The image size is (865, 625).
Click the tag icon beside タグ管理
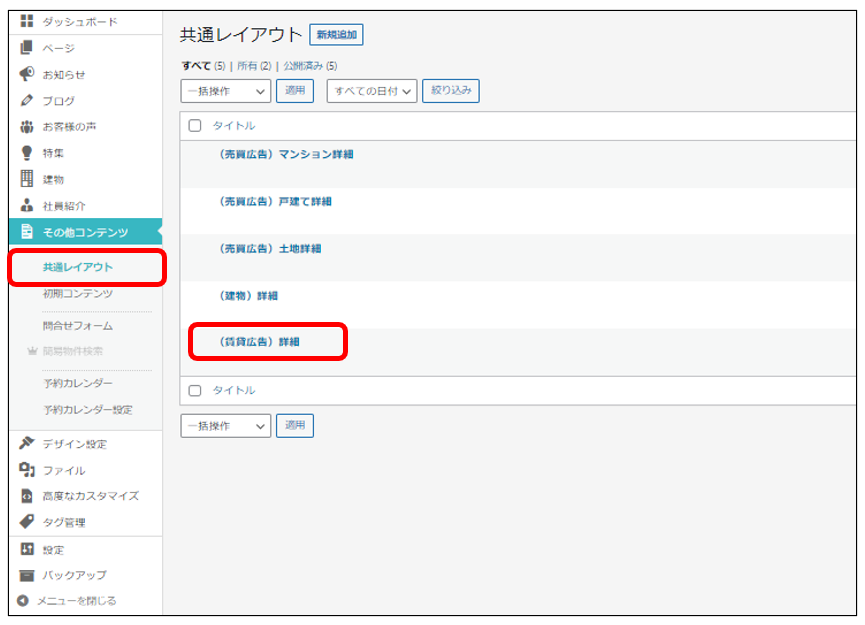tap(27, 522)
